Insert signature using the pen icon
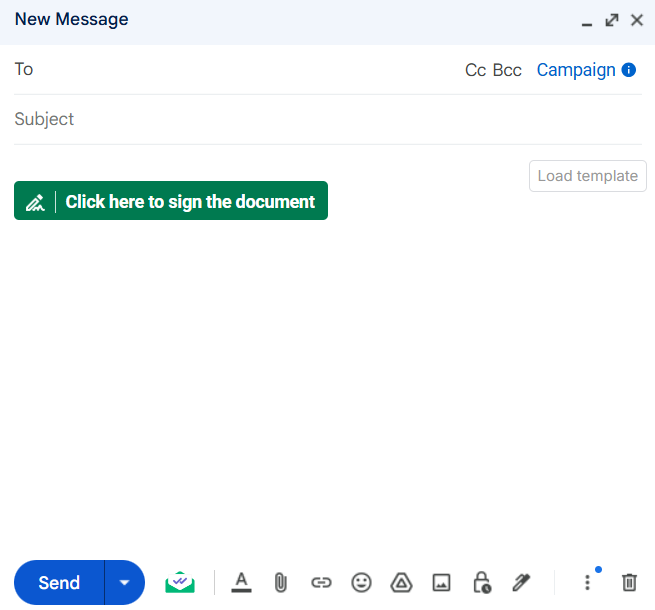The width and height of the screenshot is (655, 610). (x=521, y=582)
